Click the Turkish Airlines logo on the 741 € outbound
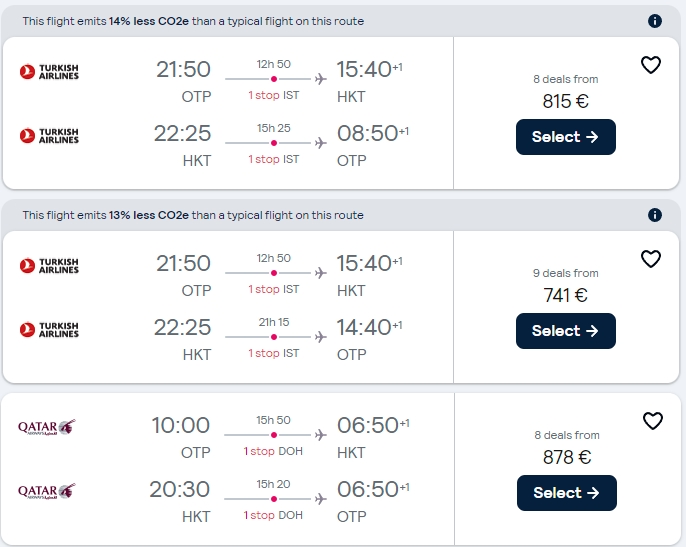 (x=49, y=265)
